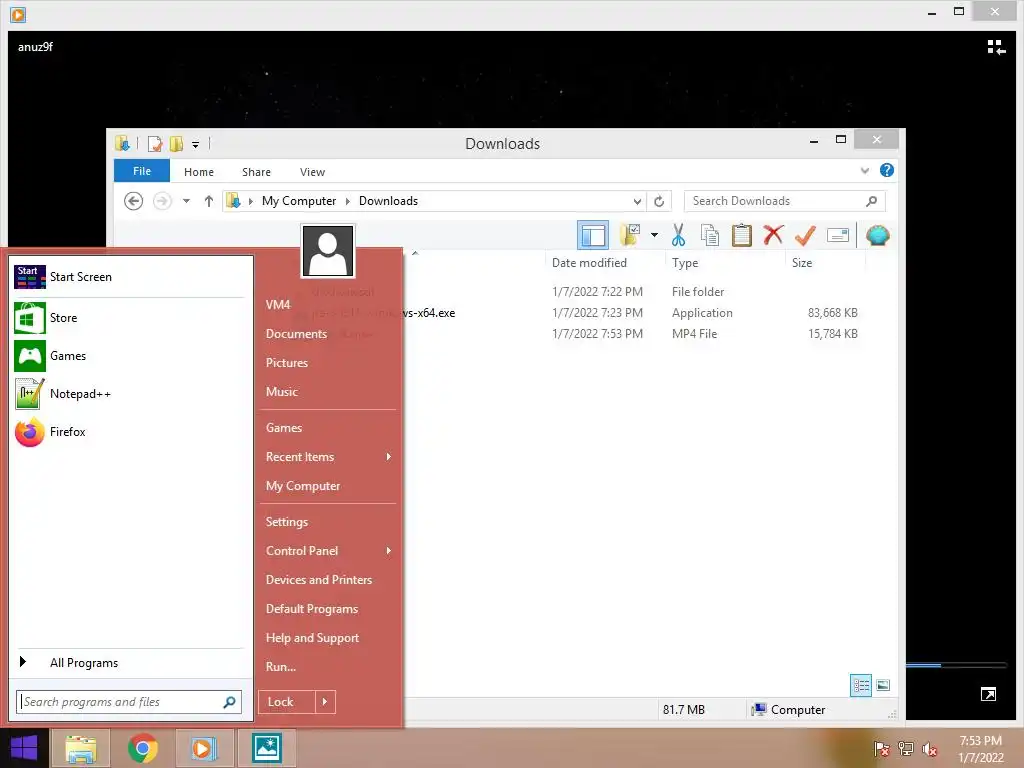Click the Paste clipboard icon
The image size is (1024, 768).
pos(741,235)
